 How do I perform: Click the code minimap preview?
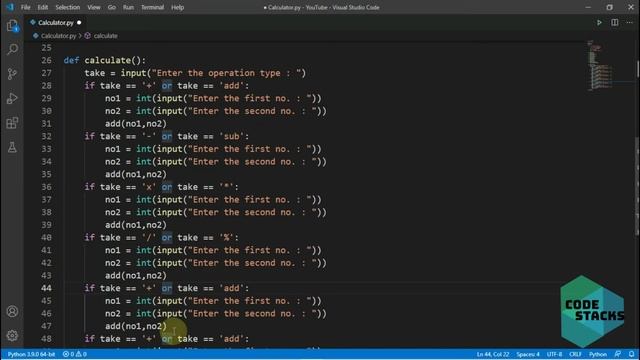(x=599, y=65)
